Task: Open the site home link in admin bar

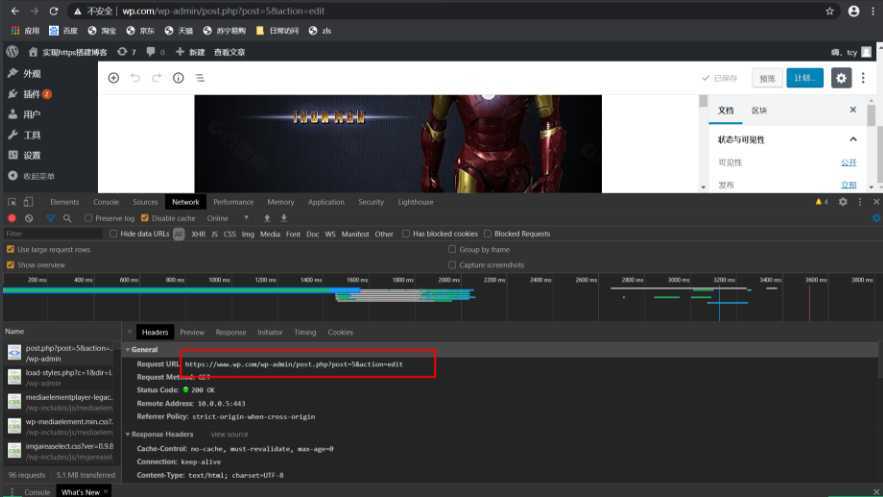Action: [x=69, y=52]
